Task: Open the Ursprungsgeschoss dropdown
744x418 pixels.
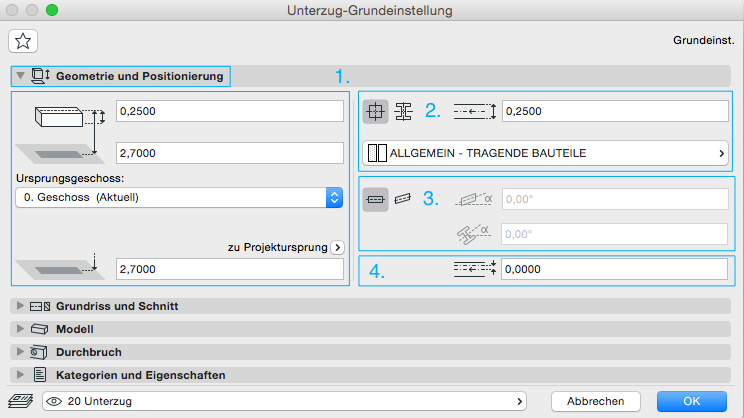Action: 180,197
